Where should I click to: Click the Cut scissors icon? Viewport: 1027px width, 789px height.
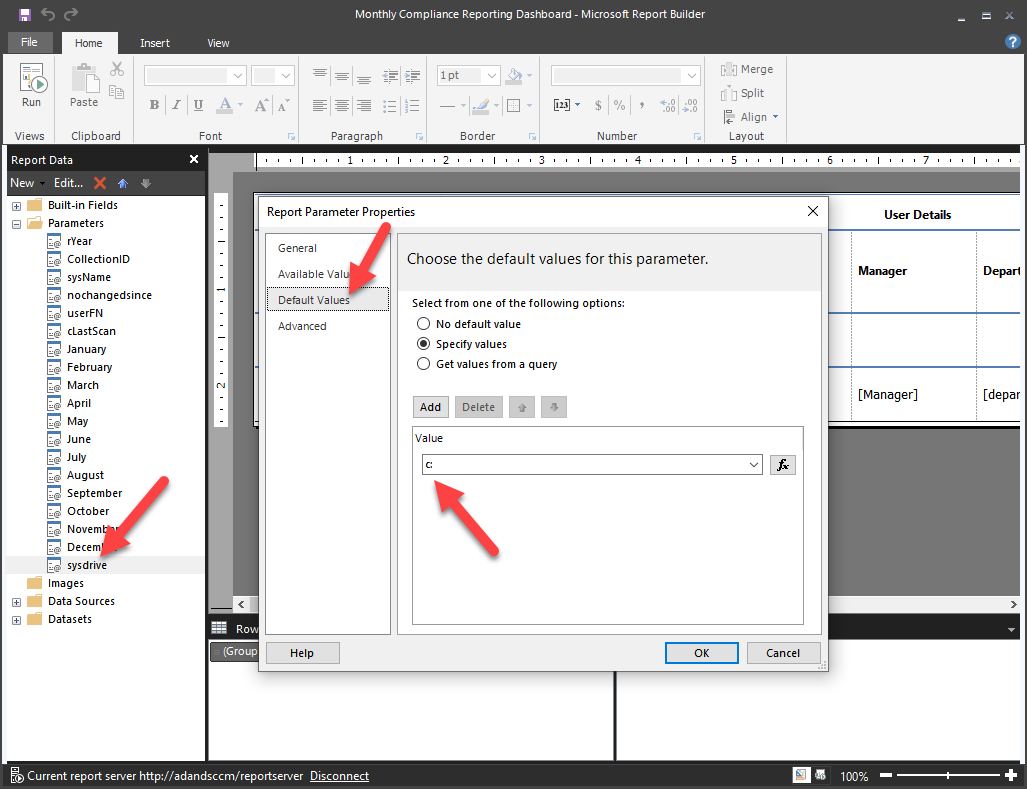coord(117,69)
